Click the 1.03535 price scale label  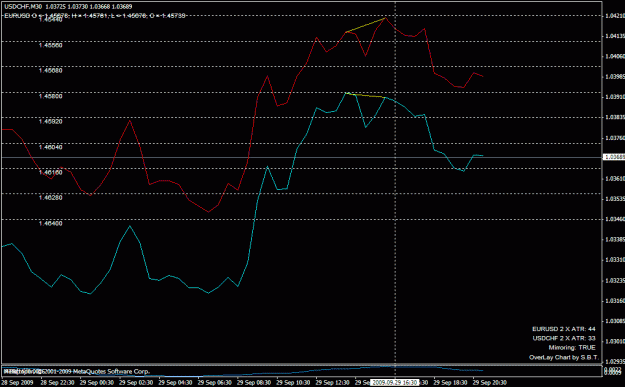[615, 198]
